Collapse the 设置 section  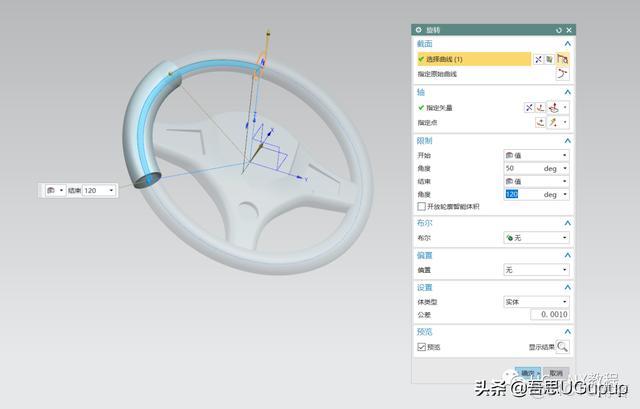[x=567, y=287]
